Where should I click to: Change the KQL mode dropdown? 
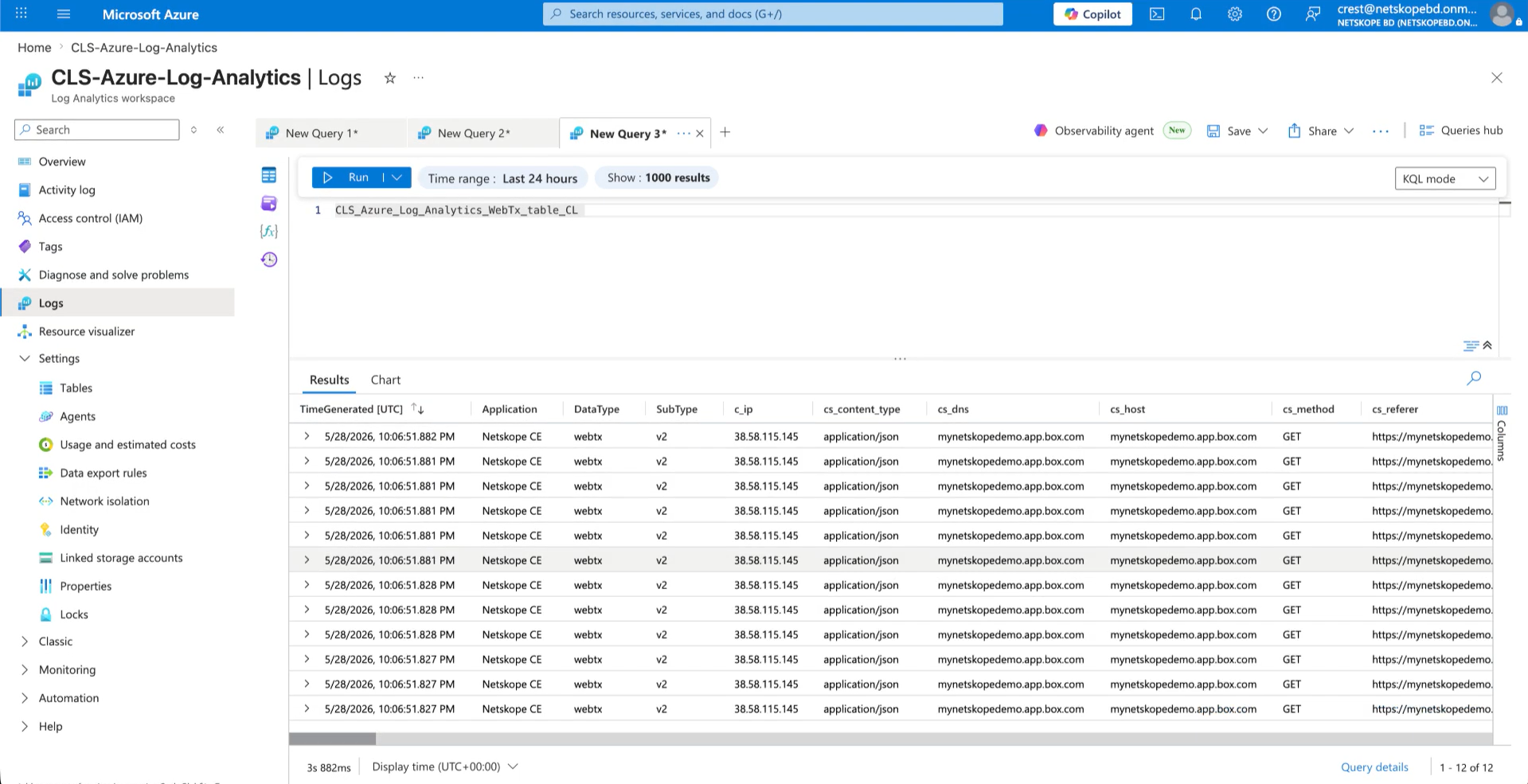click(1445, 178)
